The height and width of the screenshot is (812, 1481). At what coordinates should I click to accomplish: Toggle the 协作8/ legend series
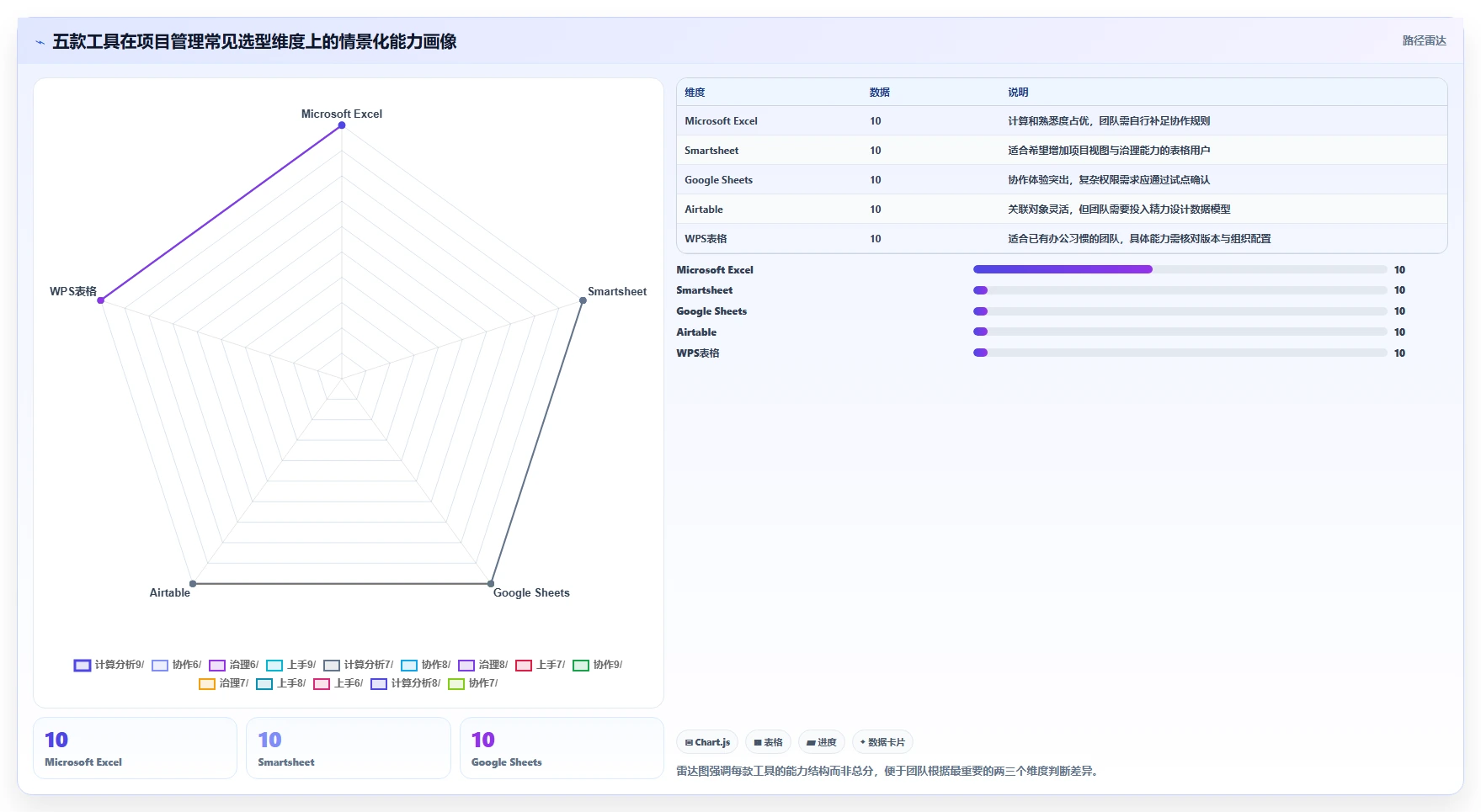tap(425, 665)
